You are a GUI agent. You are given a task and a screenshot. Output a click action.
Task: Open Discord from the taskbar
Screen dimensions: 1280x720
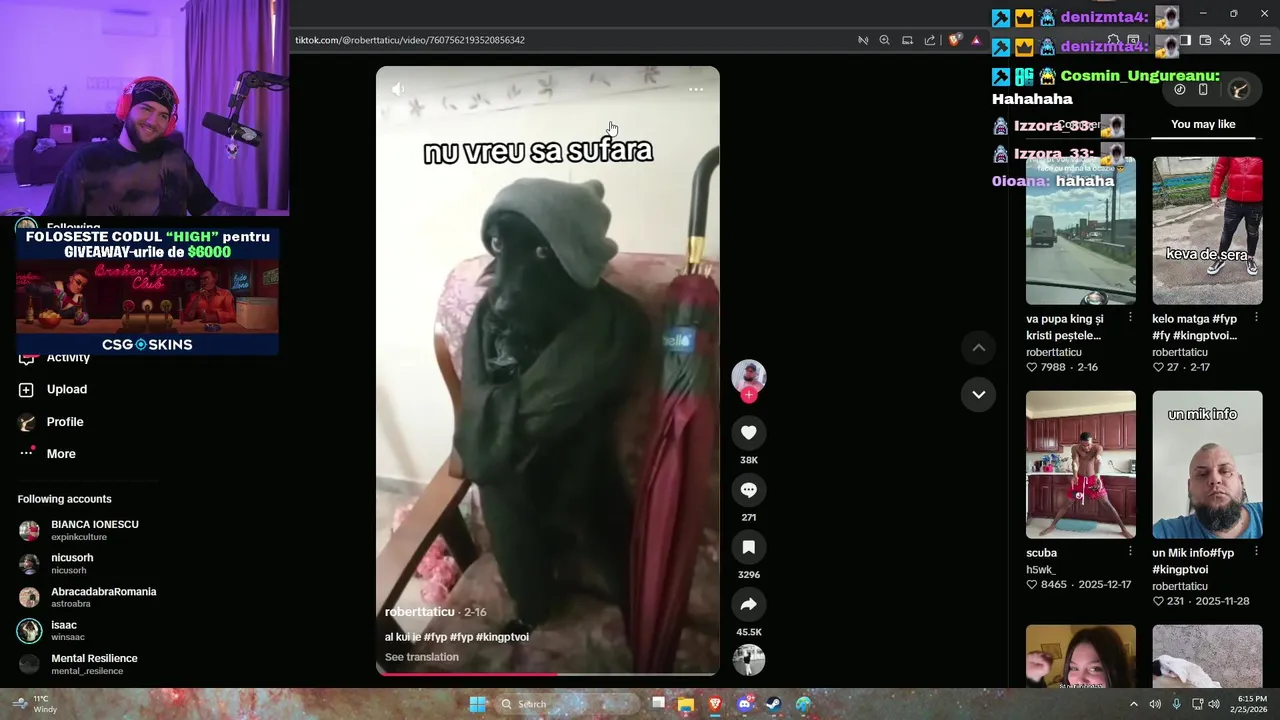tap(744, 704)
